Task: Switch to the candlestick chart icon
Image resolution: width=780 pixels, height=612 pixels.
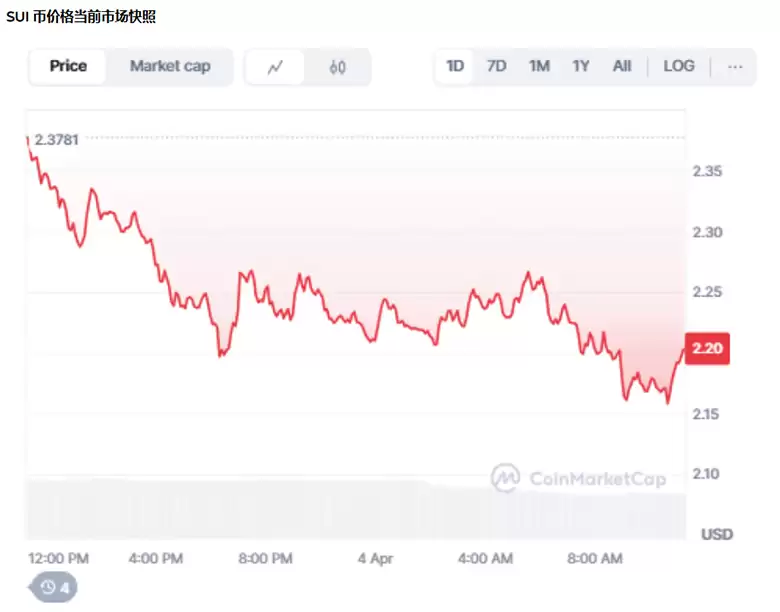Action: click(x=338, y=67)
